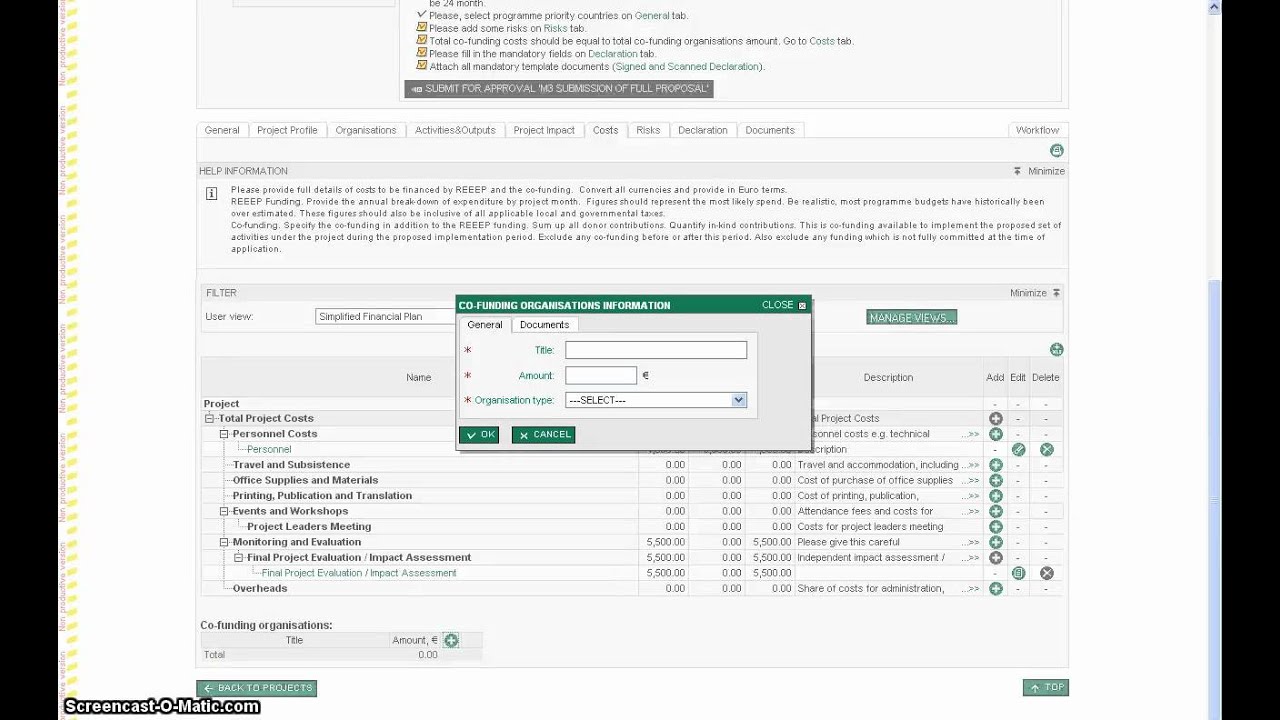Screen dimensions: 1280x720
Task: Add item under Total Project Costs row
Action: point(995,419)
